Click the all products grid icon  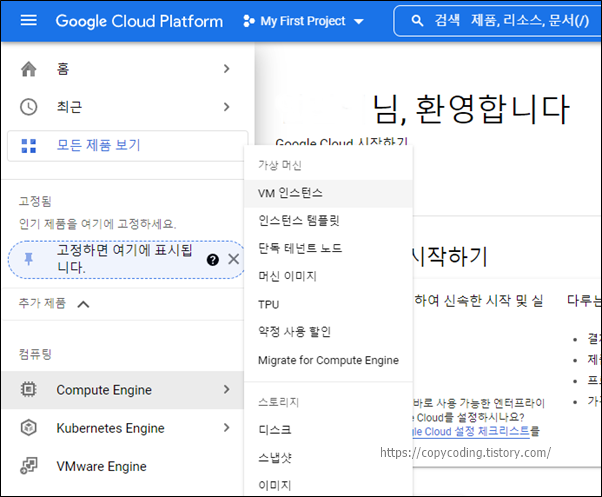(x=29, y=146)
